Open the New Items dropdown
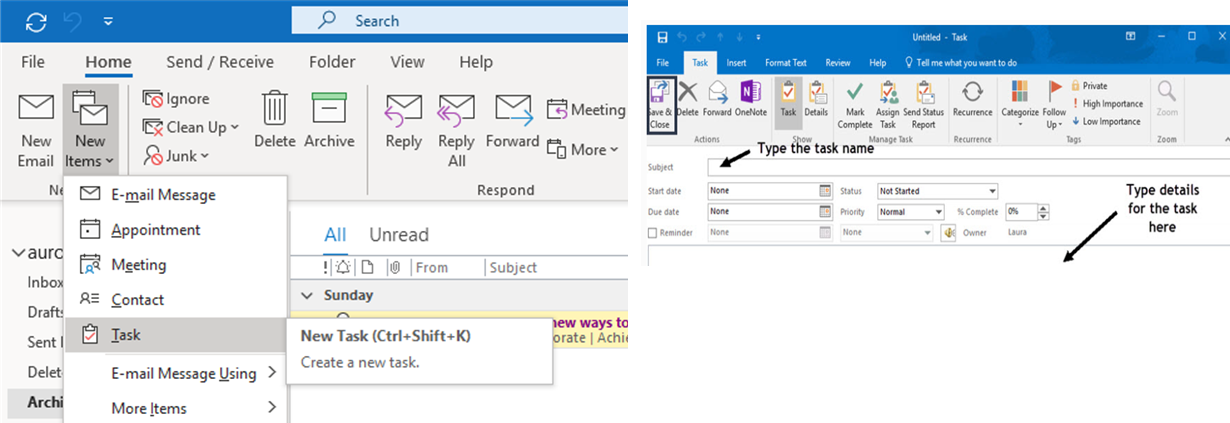 [x=90, y=130]
